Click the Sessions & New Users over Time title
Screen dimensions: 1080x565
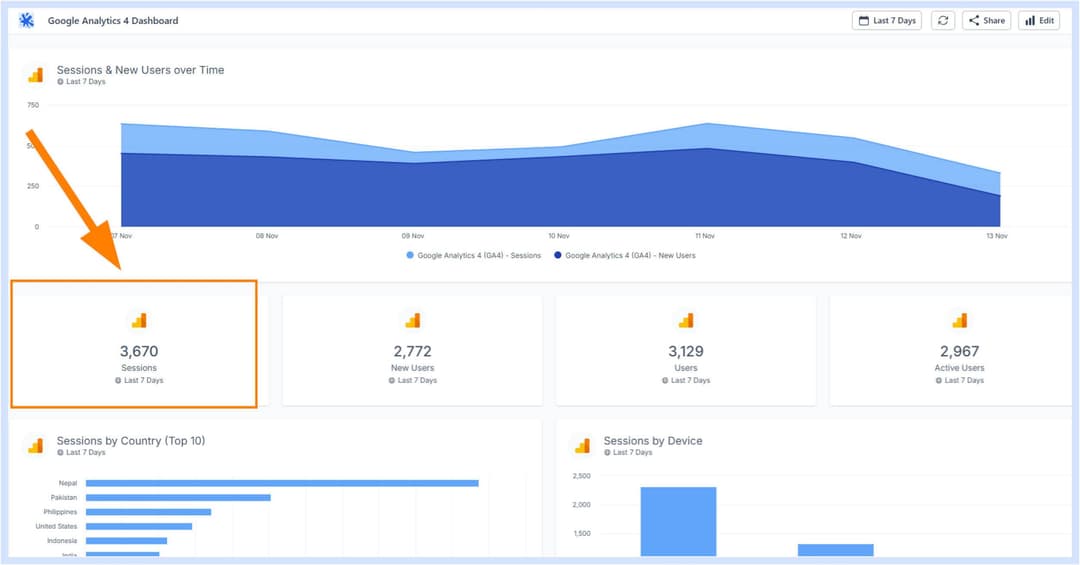pos(141,70)
